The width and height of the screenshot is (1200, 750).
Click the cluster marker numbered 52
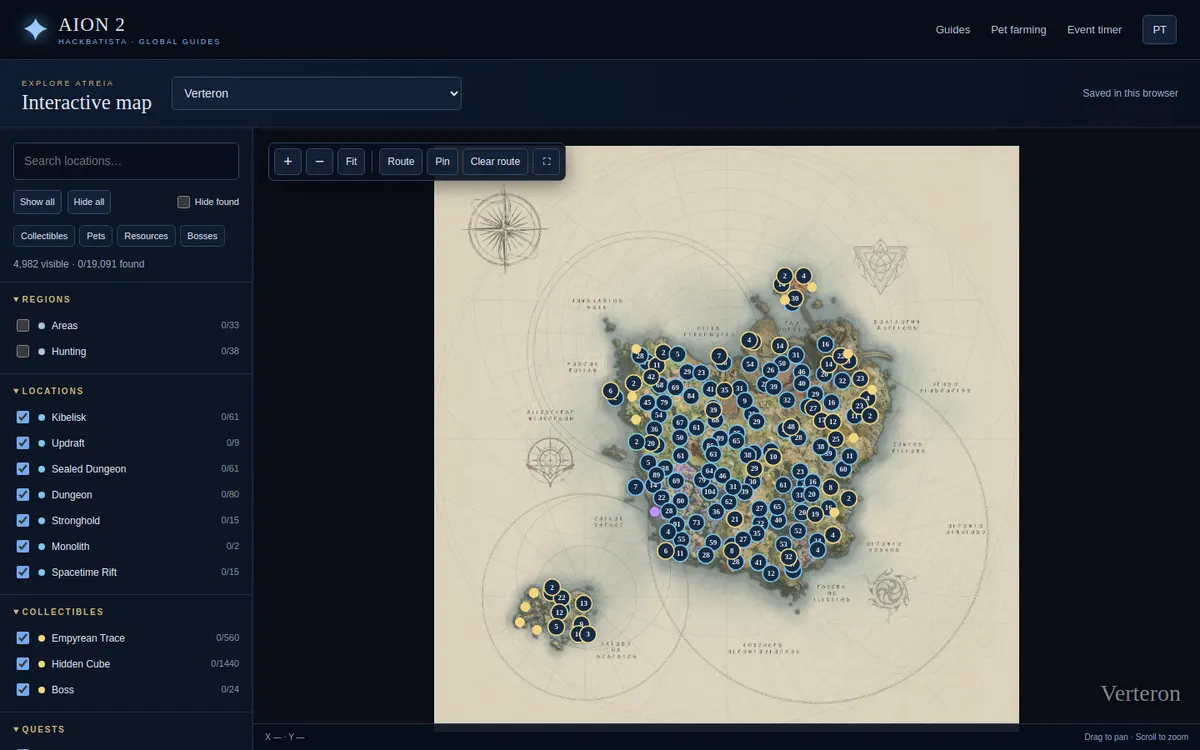click(x=798, y=531)
